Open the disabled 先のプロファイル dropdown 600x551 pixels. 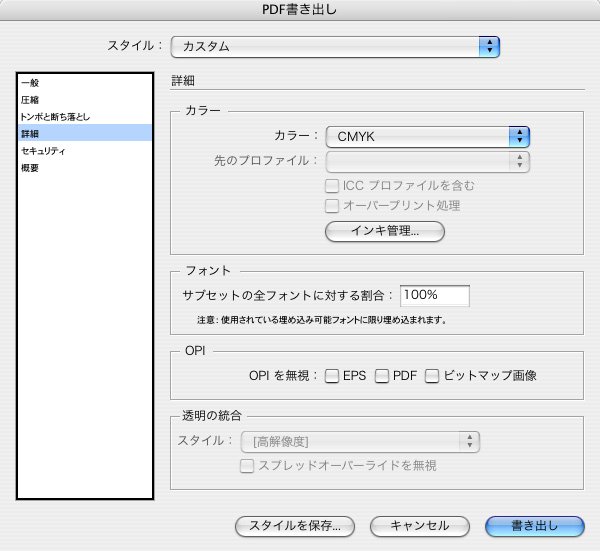click(x=427, y=162)
